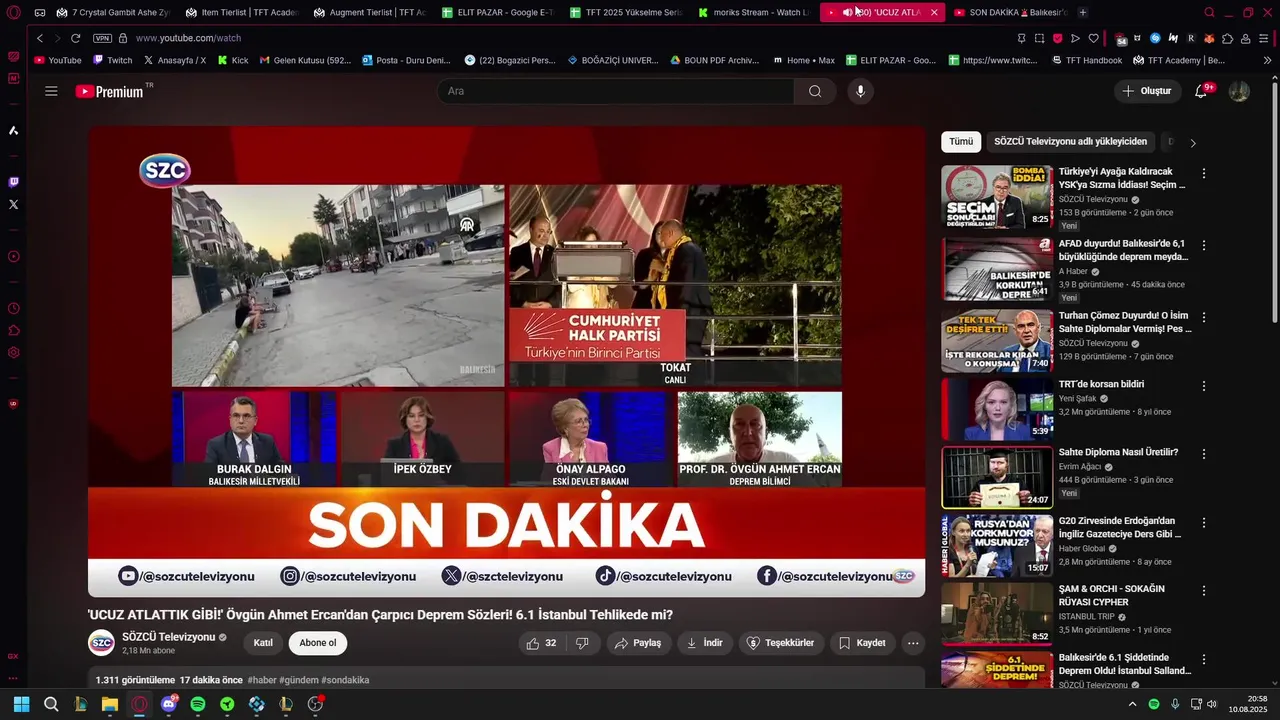Join the channel with Katıl
Image resolution: width=1280 pixels, height=720 pixels.
click(x=263, y=643)
